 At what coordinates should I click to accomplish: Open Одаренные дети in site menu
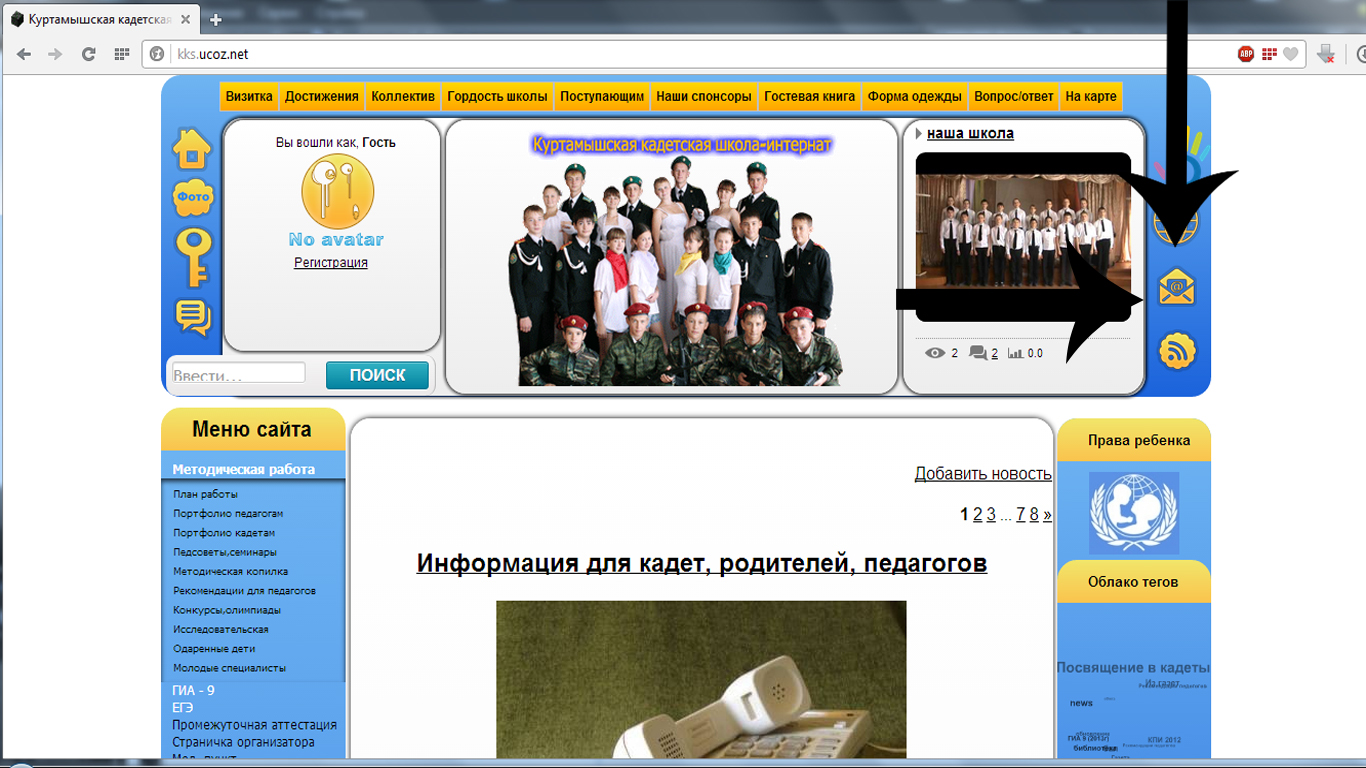click(214, 648)
